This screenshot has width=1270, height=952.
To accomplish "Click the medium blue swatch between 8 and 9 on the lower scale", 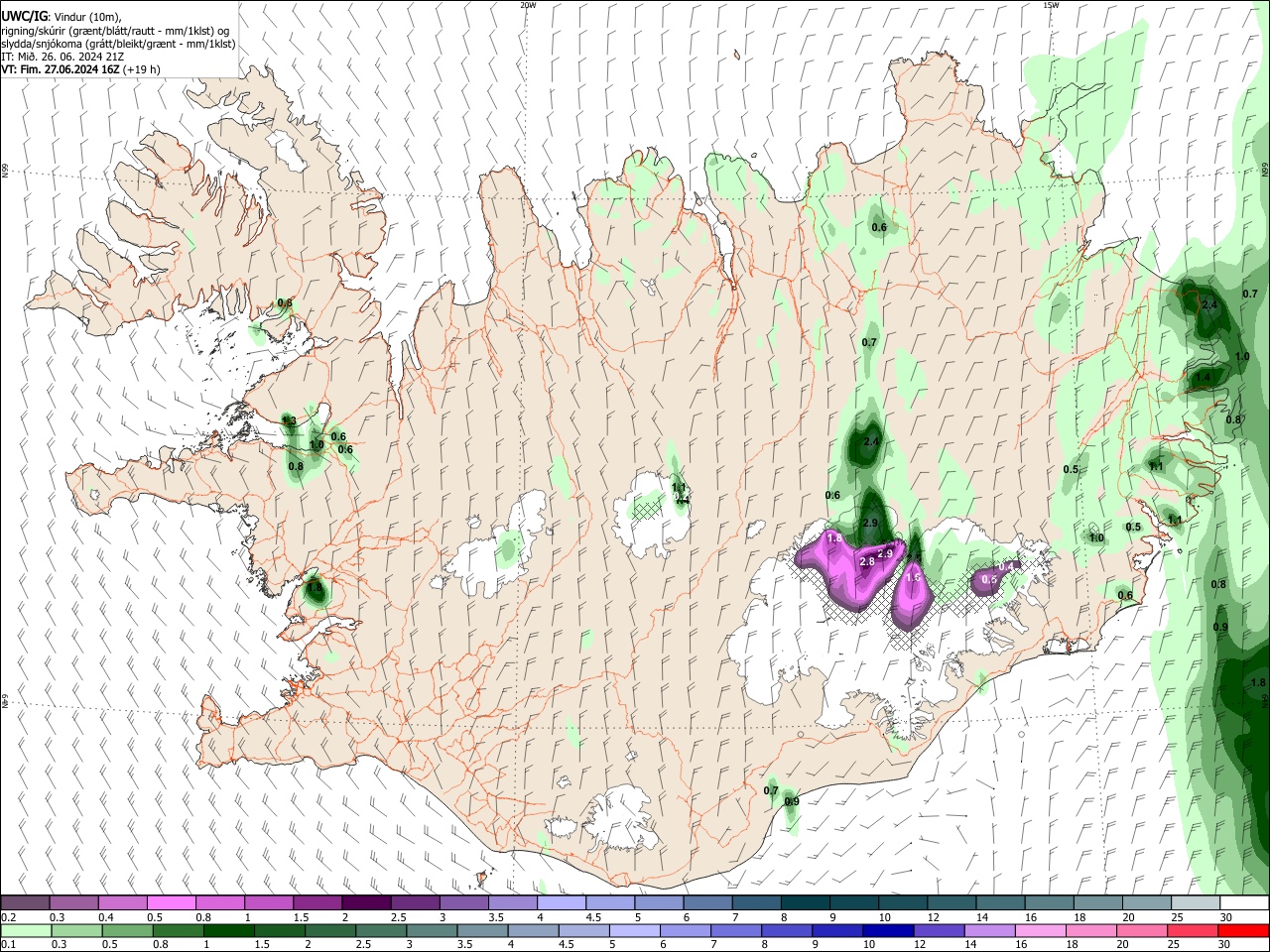I will click(786, 930).
